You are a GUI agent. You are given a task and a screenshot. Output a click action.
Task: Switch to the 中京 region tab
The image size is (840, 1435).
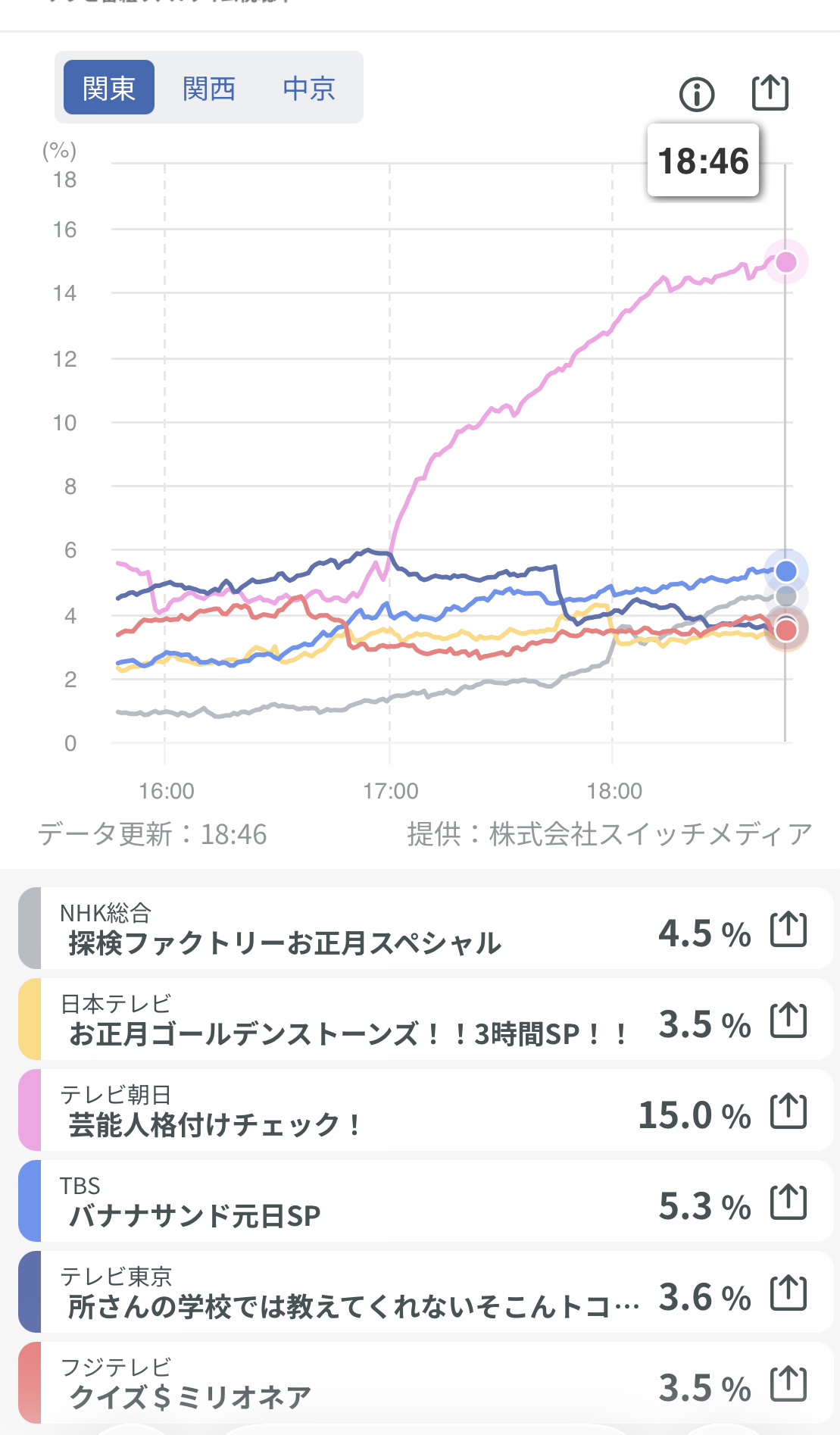tap(309, 88)
